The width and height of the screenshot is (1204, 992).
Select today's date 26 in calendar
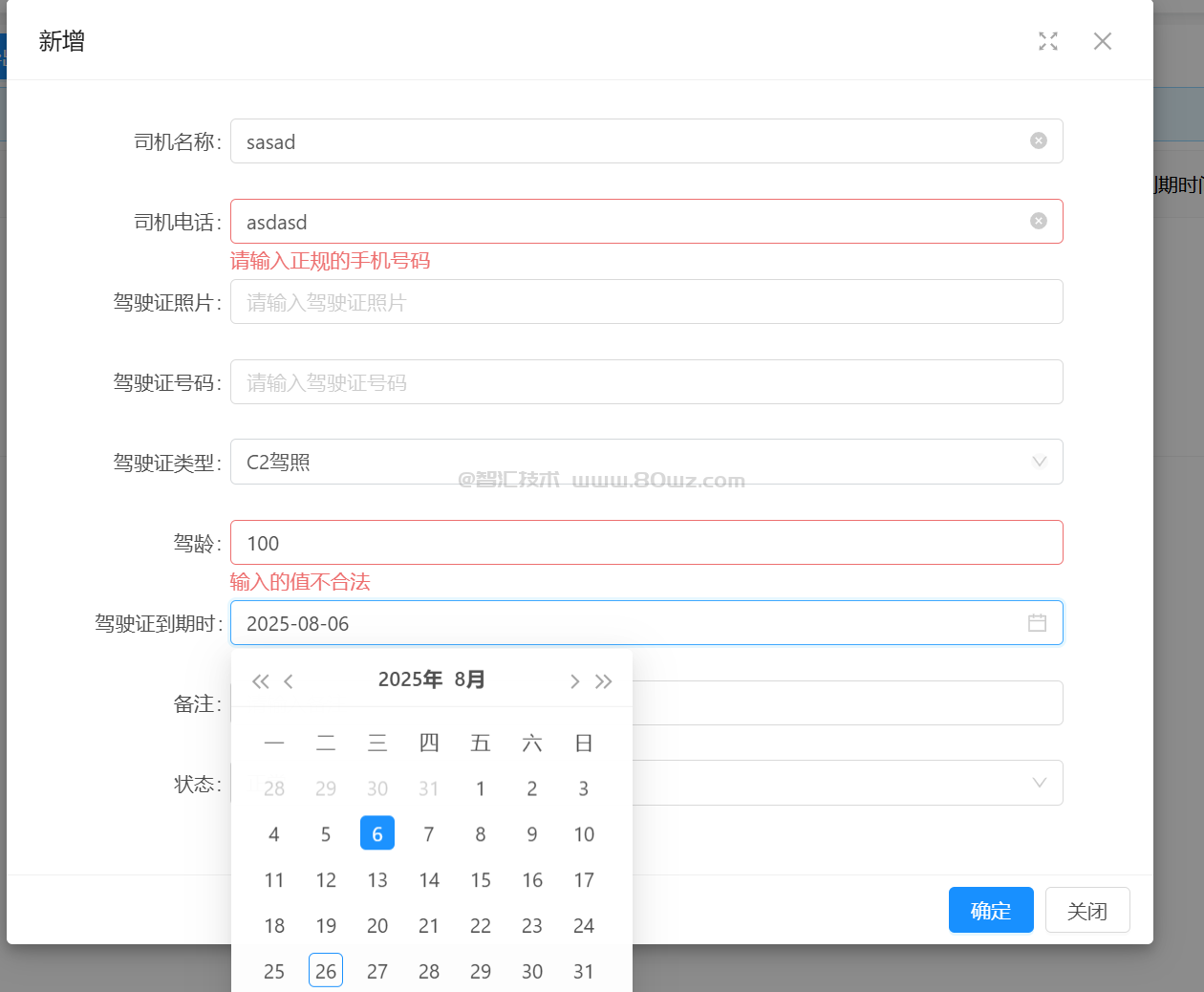[x=326, y=971]
